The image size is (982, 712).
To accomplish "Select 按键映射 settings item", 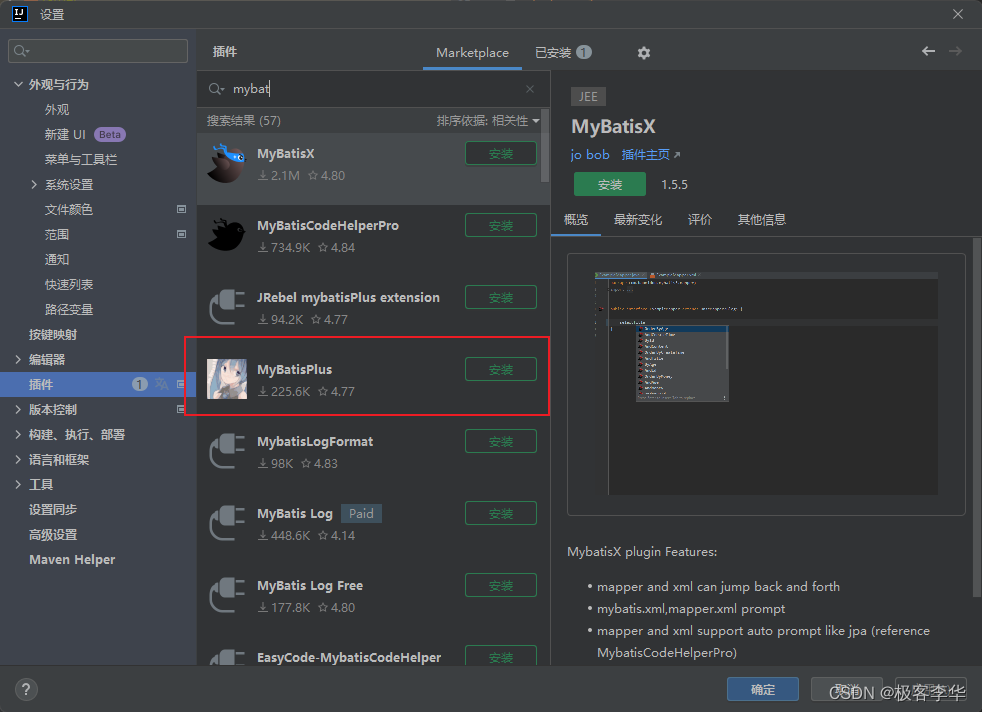I will point(53,334).
